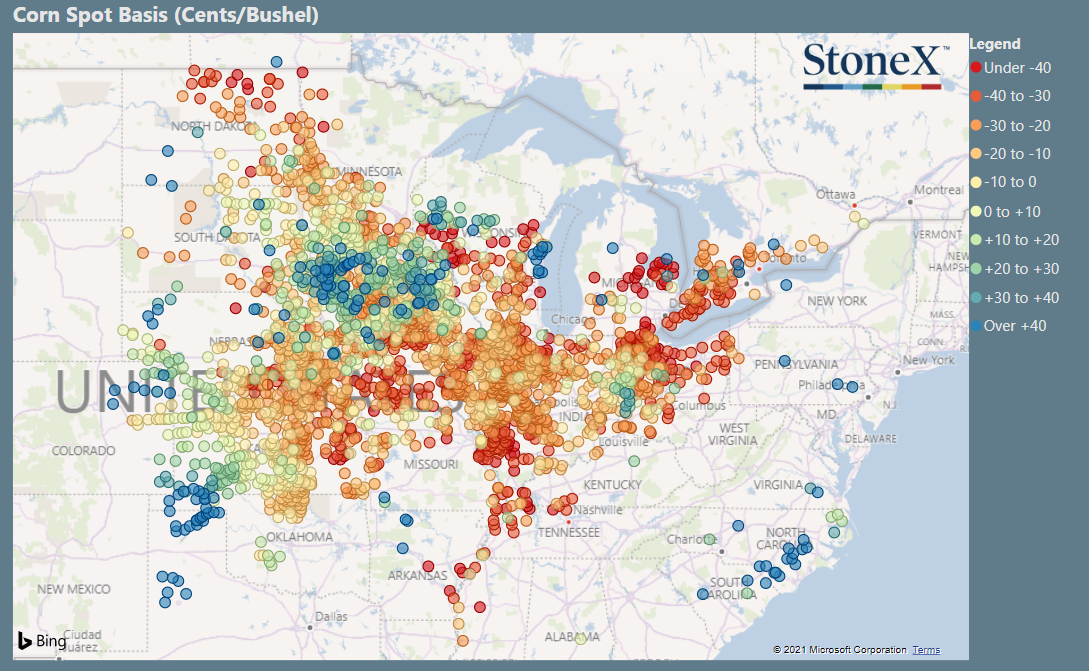The width and height of the screenshot is (1089, 671).
Task: Click the Microsoft Corporation copyright text
Action: (840, 649)
